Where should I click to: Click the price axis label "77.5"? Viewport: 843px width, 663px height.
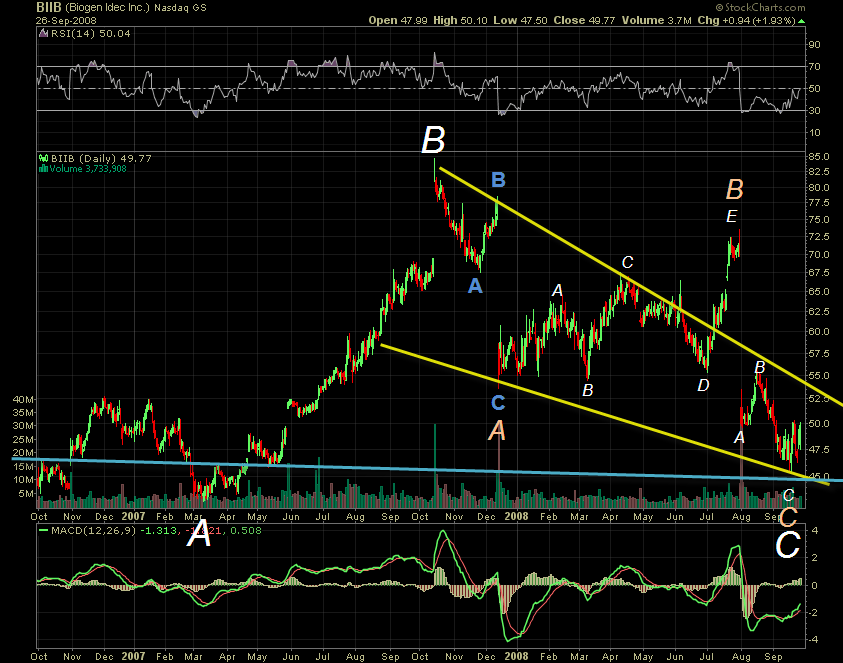[819, 203]
